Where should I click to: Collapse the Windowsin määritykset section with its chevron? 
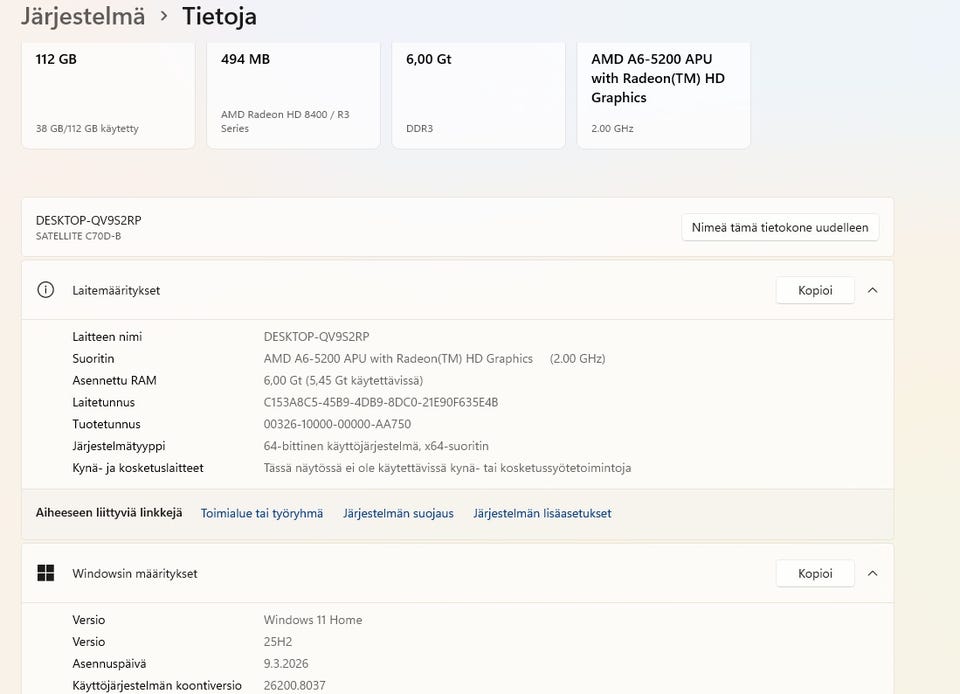[872, 573]
